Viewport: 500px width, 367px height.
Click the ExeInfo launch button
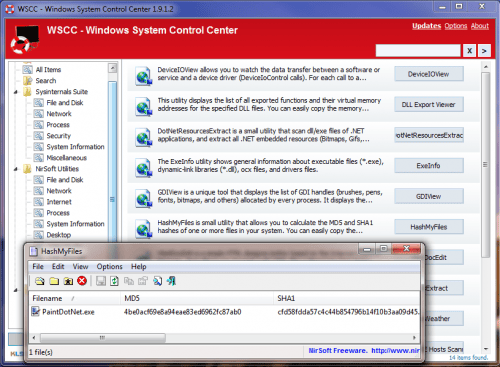[429, 166]
